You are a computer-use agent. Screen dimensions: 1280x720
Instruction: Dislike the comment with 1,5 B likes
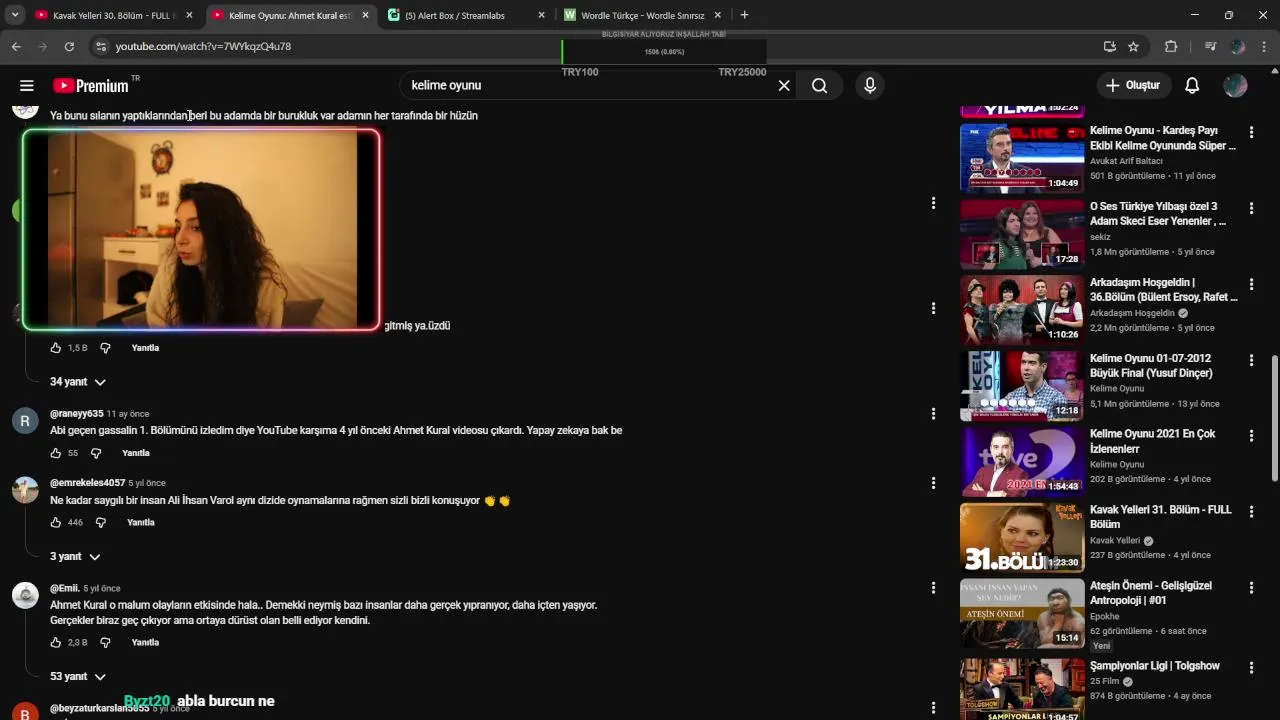click(x=105, y=348)
